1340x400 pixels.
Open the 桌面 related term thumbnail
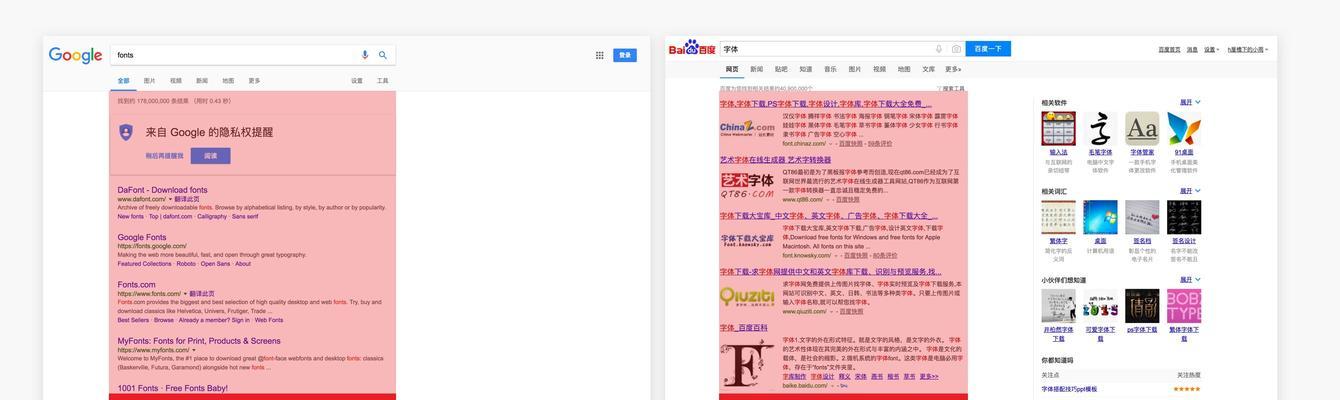point(1100,217)
